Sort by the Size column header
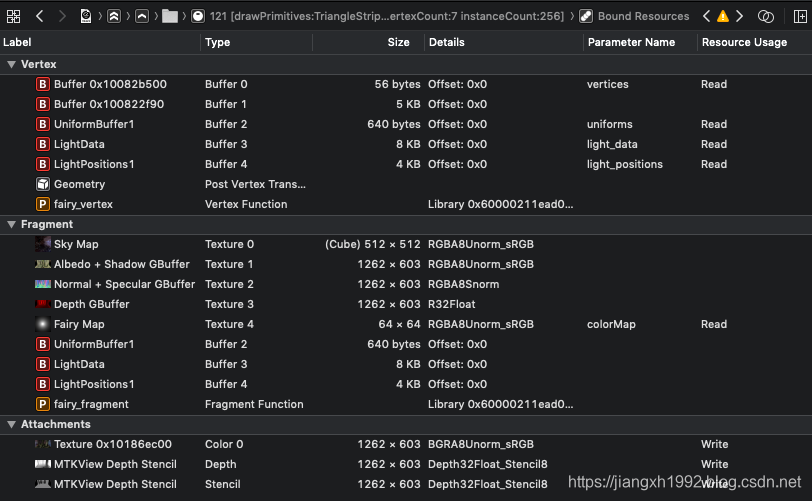Viewport: 812px width, 501px height. 398,42
